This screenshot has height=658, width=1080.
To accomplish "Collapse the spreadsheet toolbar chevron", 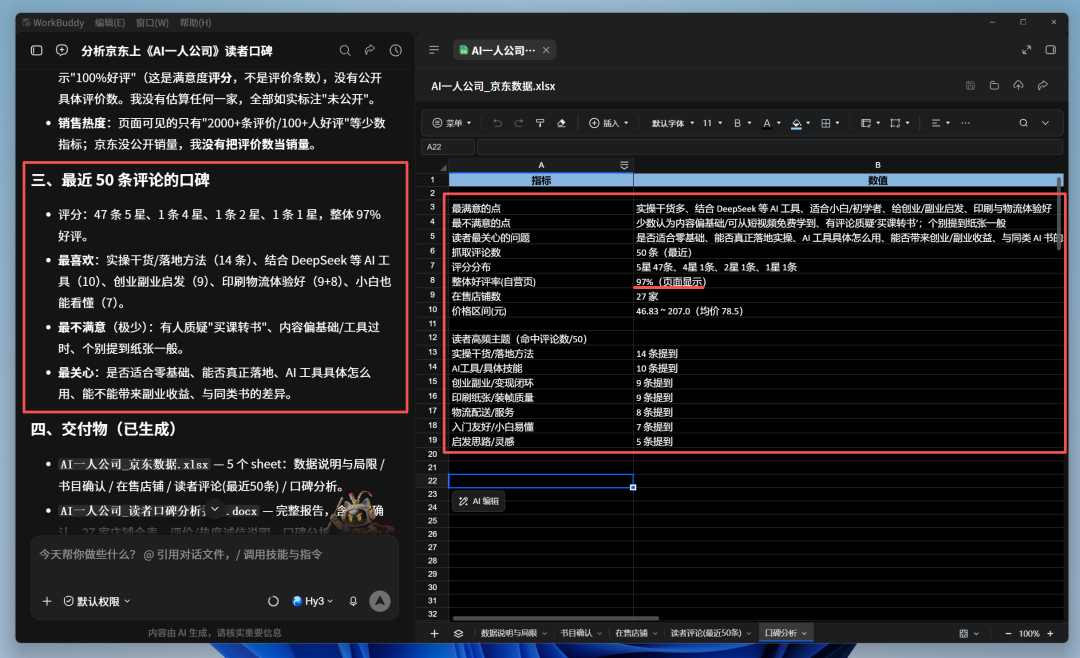I will [1046, 123].
